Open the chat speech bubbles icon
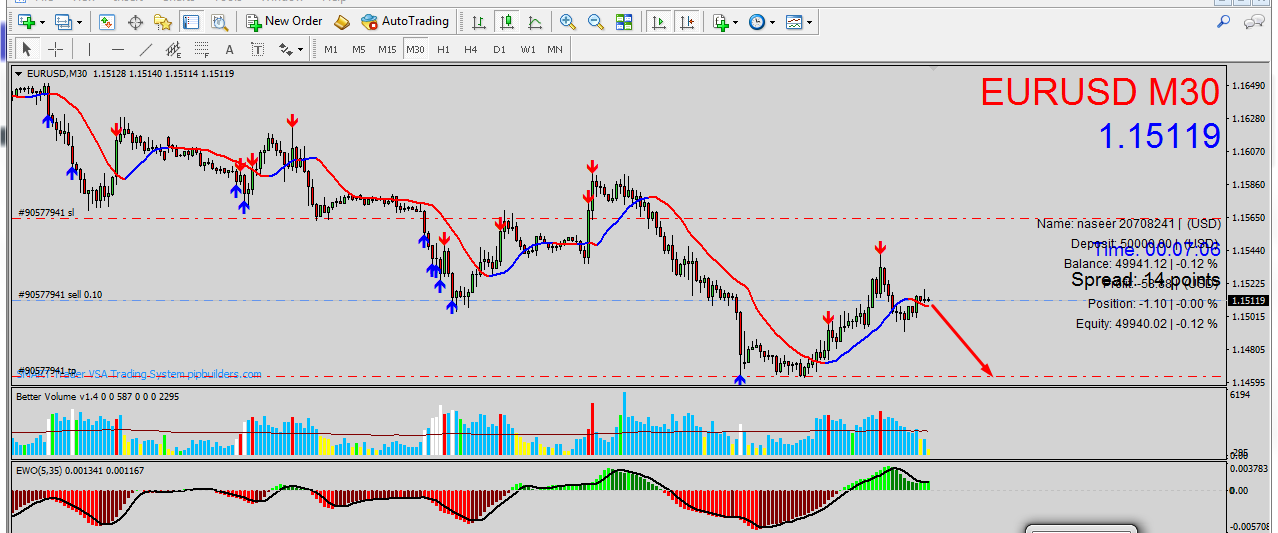Image resolution: width=1278 pixels, height=533 pixels. point(1254,21)
